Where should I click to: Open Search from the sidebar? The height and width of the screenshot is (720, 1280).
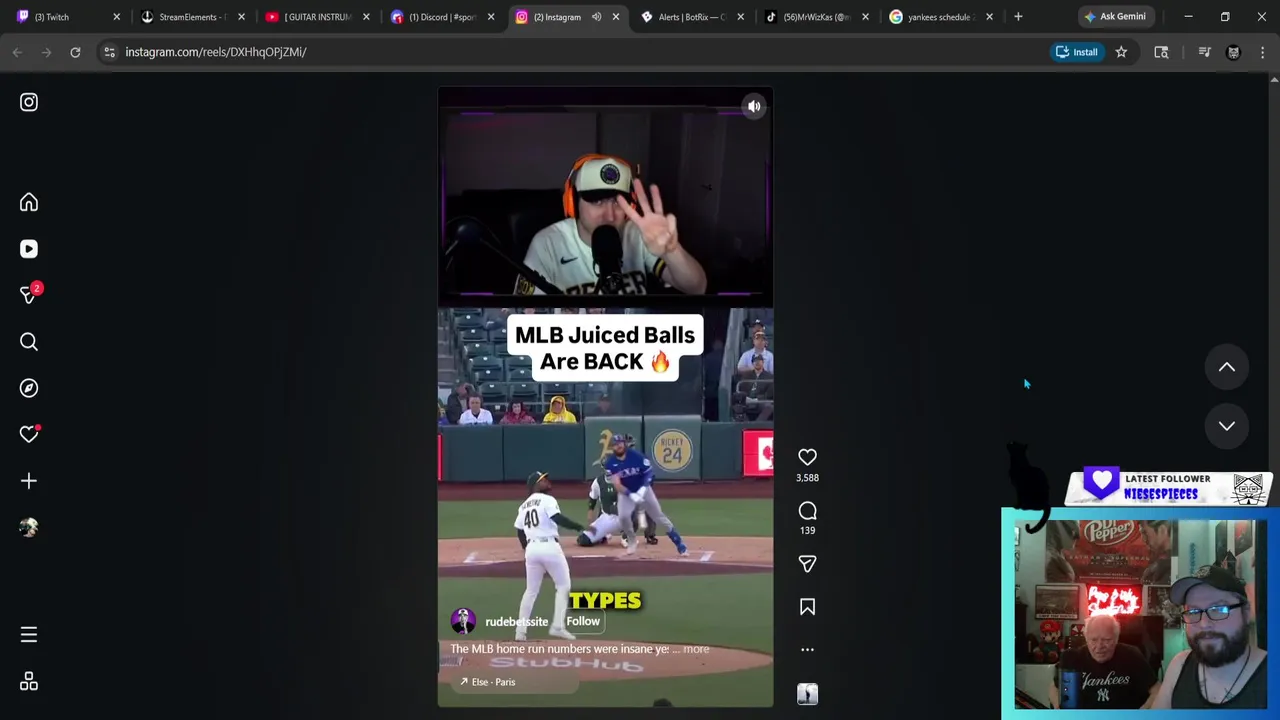[x=29, y=342]
